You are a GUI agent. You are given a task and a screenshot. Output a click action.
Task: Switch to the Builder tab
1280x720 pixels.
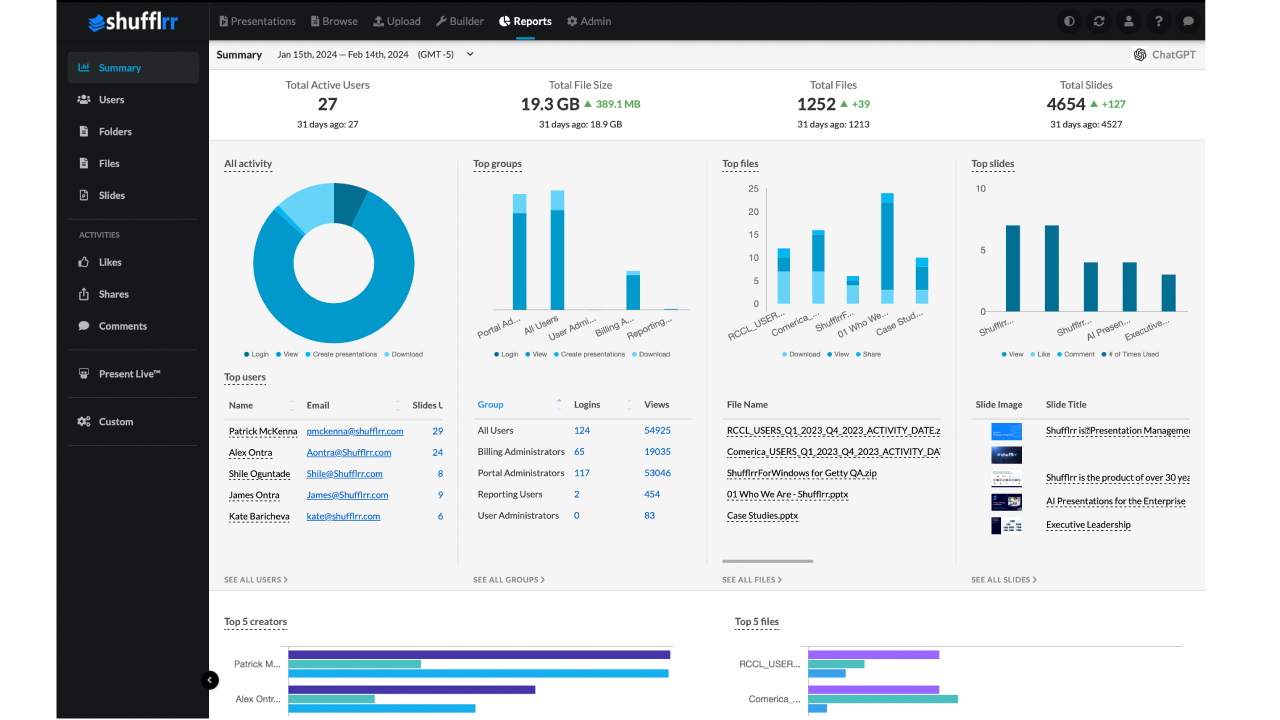[x=460, y=21]
